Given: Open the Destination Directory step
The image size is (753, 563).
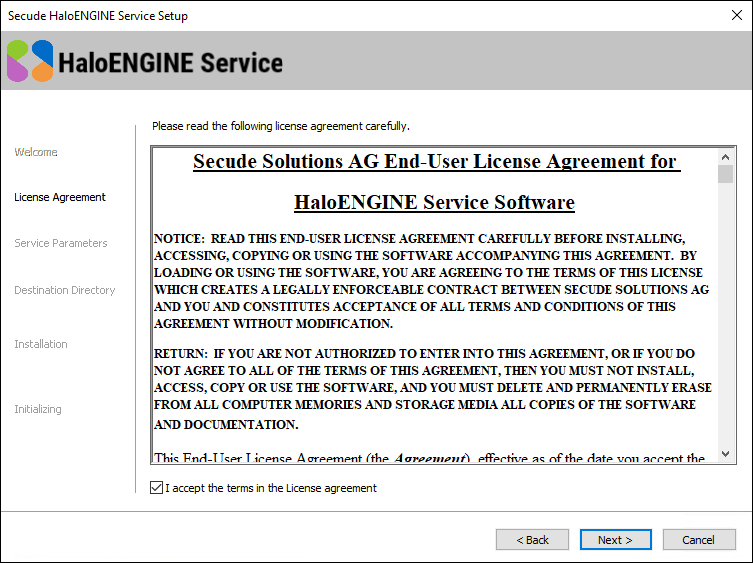Looking at the screenshot, I should [x=65, y=290].
